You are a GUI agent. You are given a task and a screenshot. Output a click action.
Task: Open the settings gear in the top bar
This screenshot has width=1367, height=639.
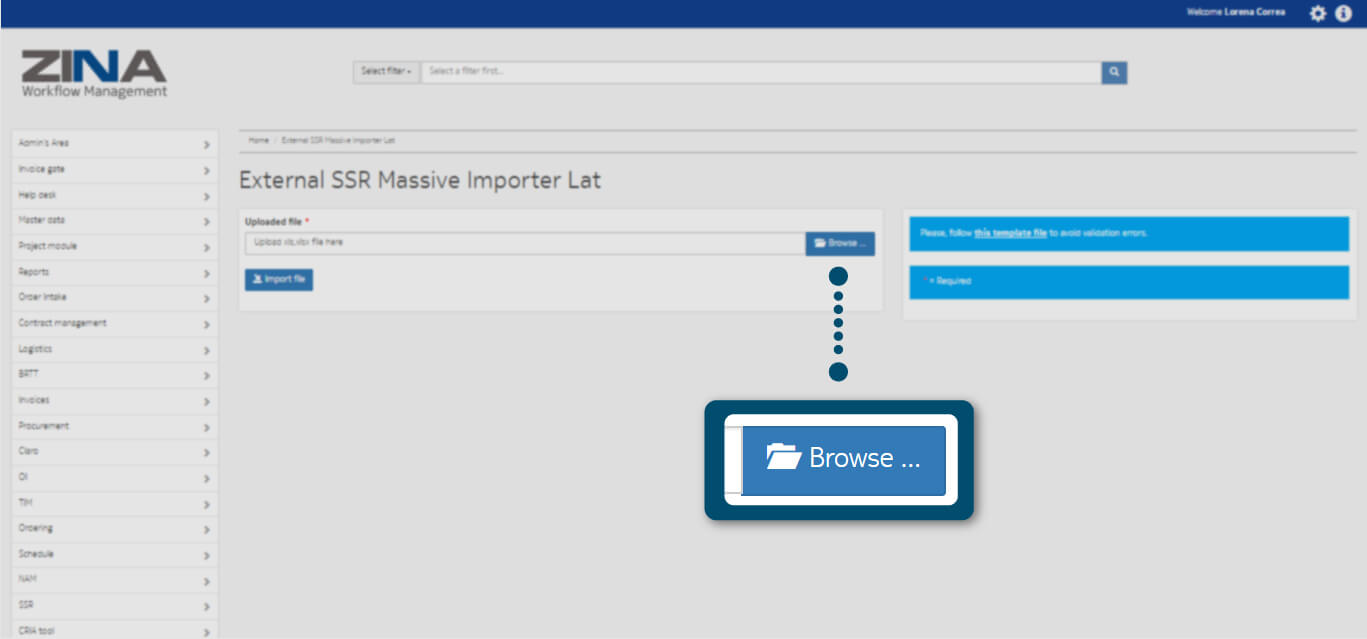[1317, 13]
